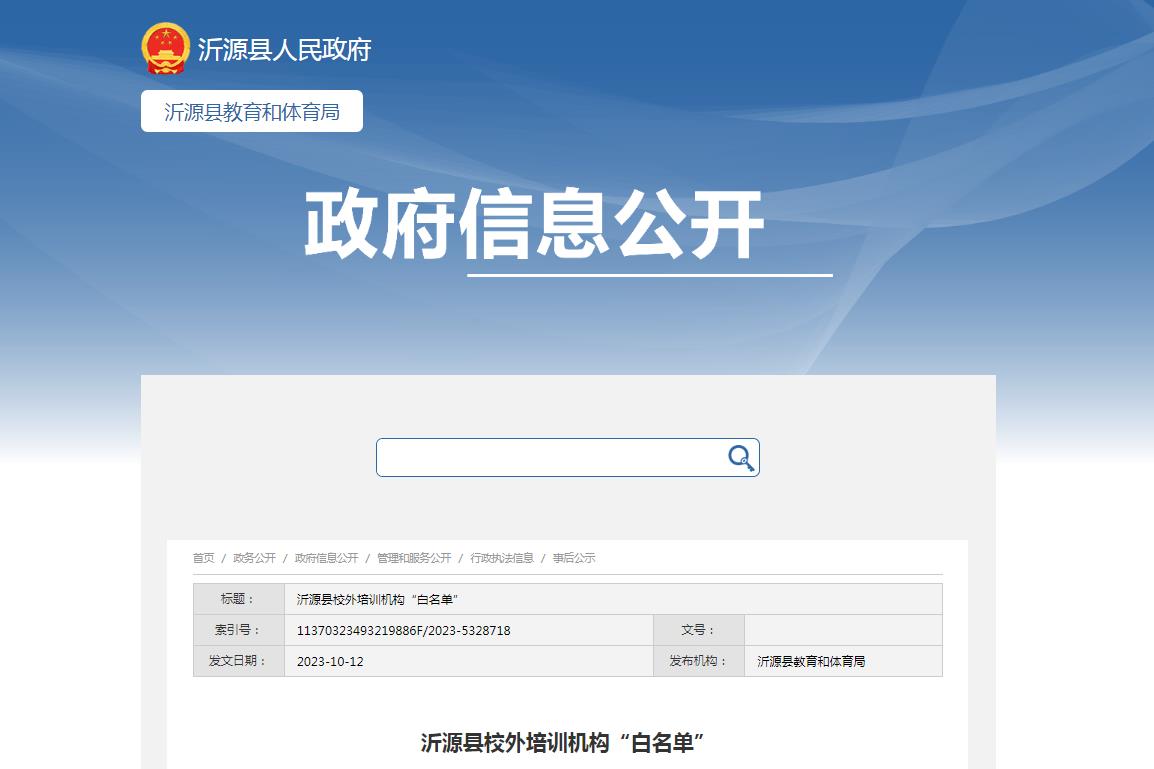Open 政务公开 breadcrumb link
The height and width of the screenshot is (769, 1154).
pos(254,558)
